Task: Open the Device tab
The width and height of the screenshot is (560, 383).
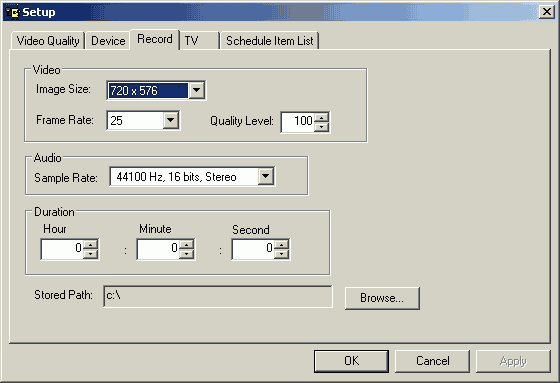Action: tap(108, 40)
